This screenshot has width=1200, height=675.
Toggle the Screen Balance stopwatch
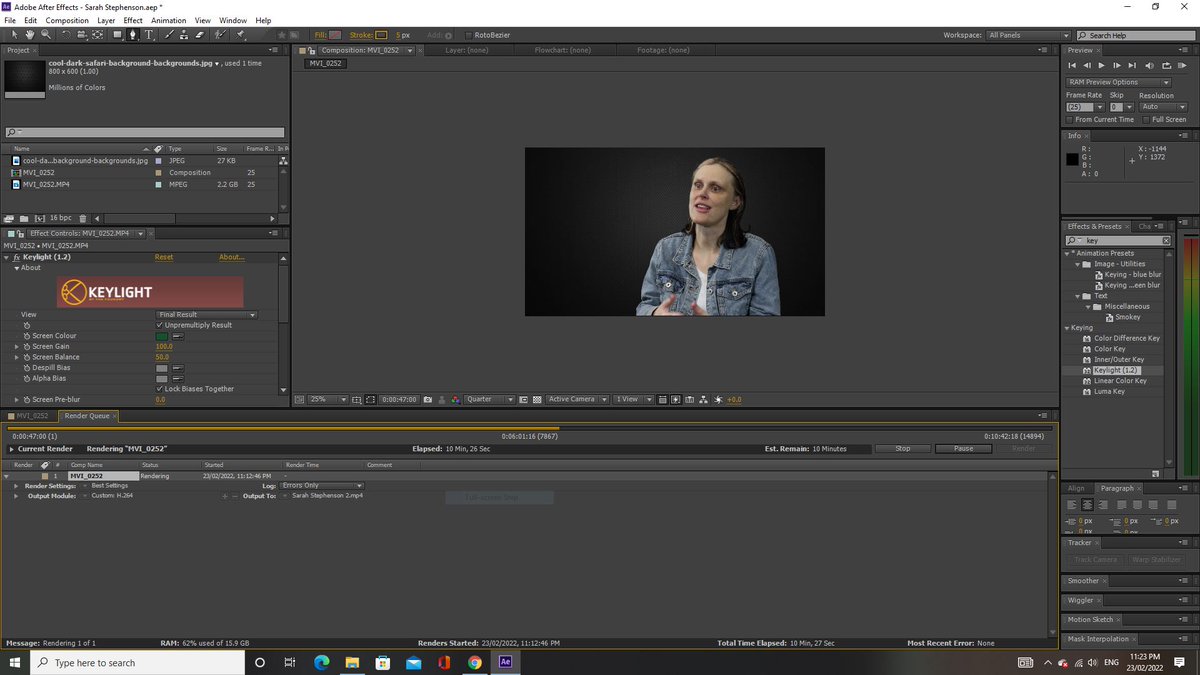27,357
